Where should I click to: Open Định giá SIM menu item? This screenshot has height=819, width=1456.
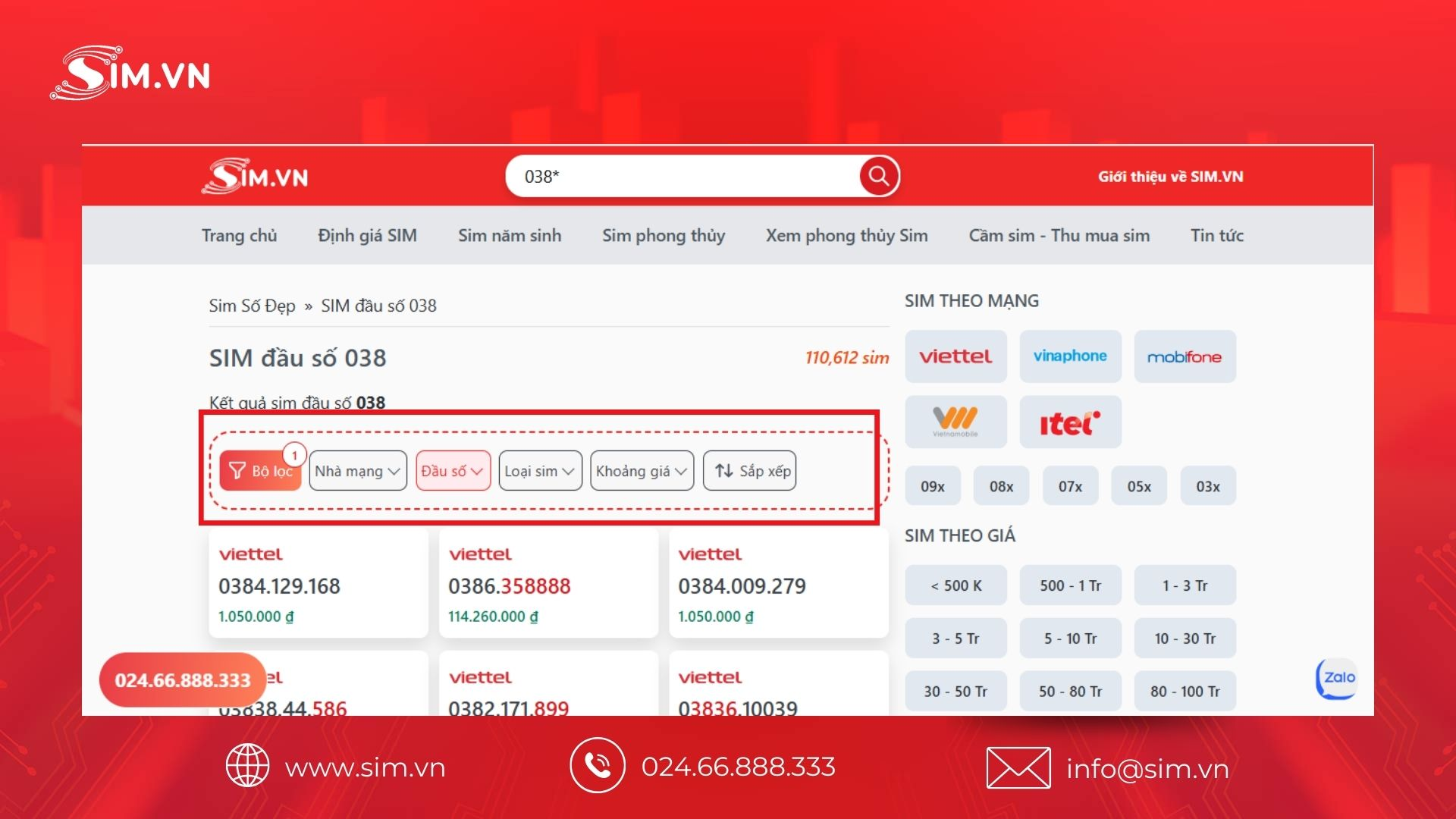367,236
